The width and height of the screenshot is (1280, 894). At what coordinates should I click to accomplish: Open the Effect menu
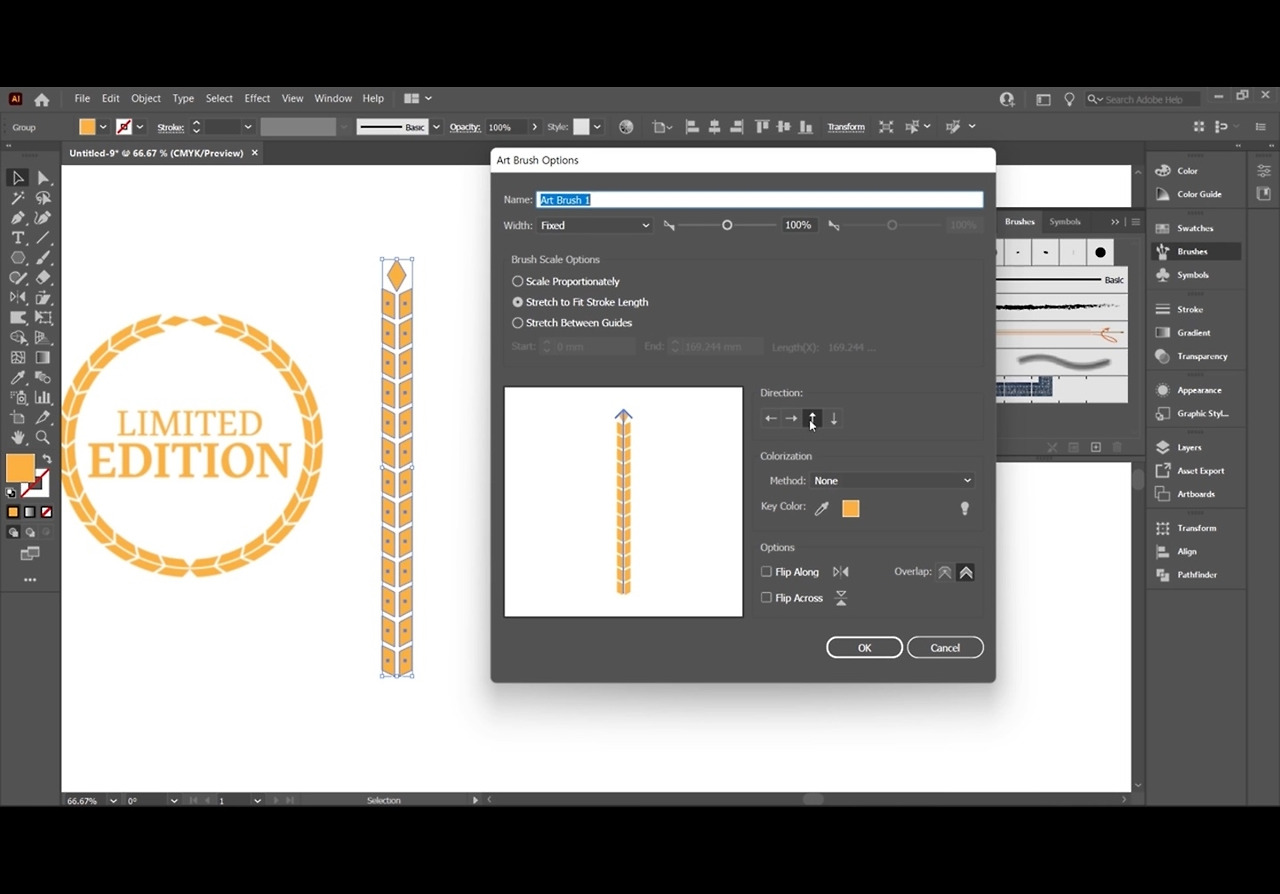[257, 99]
